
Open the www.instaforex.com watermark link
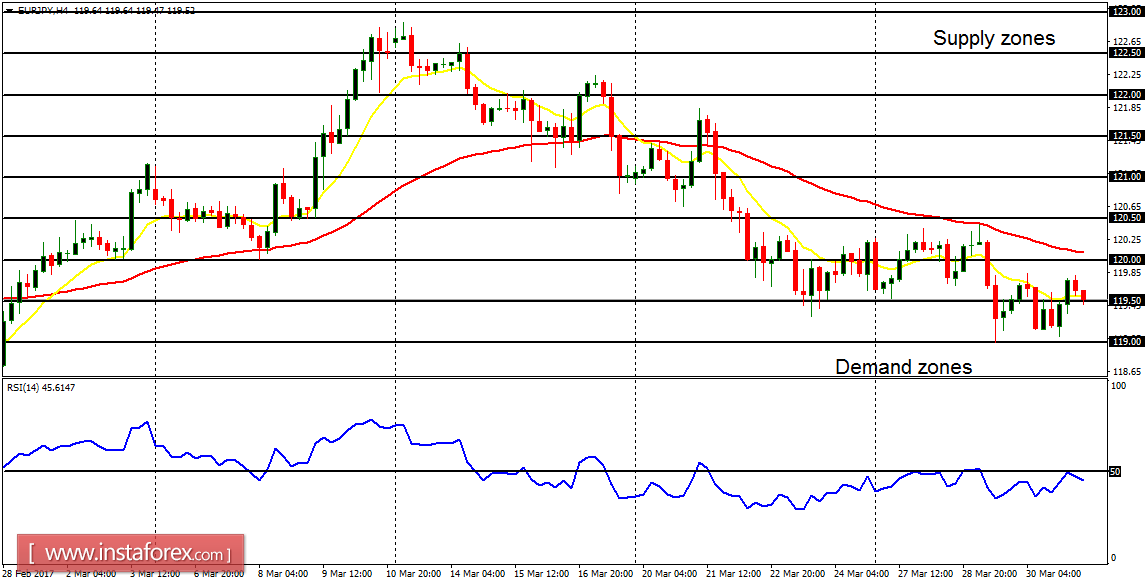135,553
